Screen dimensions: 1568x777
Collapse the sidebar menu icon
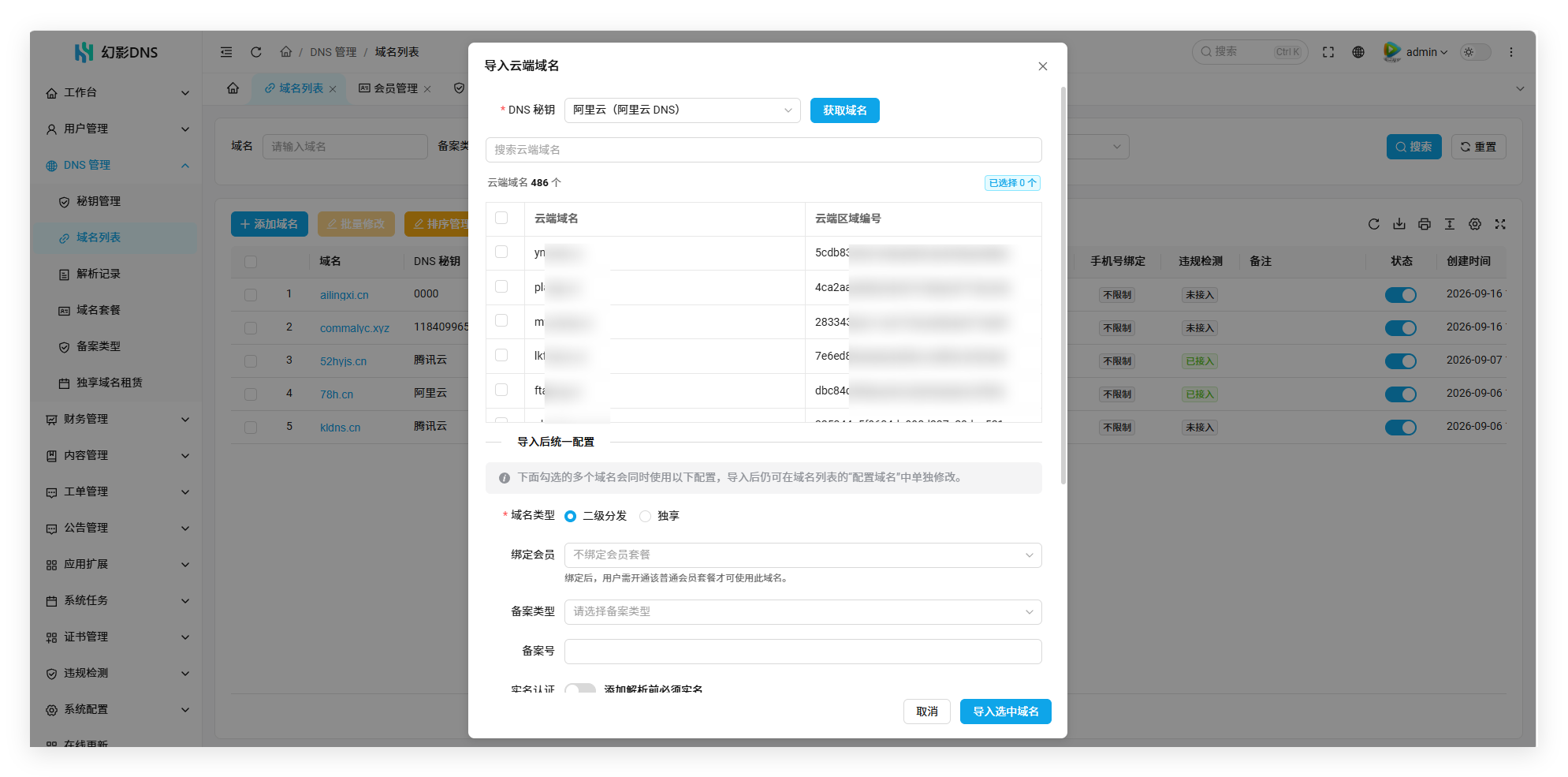click(226, 52)
